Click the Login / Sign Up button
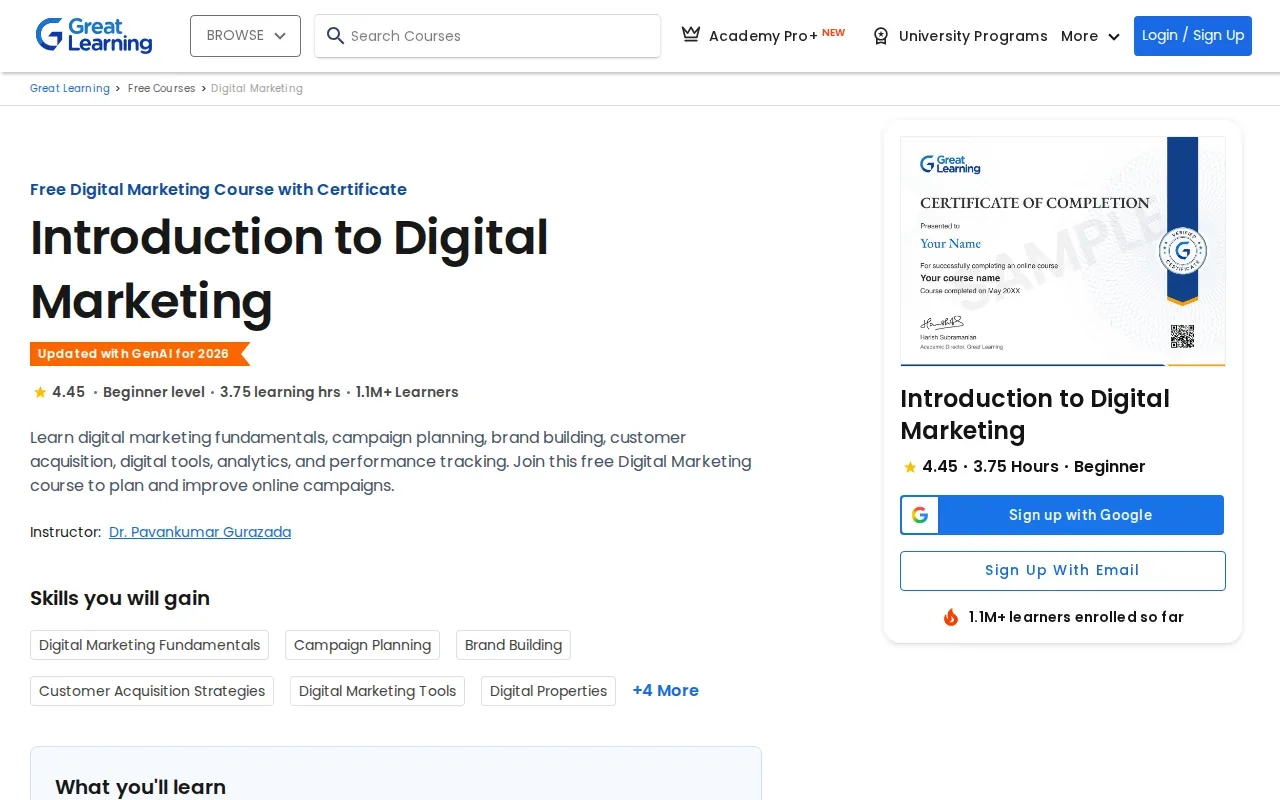This screenshot has width=1280, height=800. coord(1193,36)
